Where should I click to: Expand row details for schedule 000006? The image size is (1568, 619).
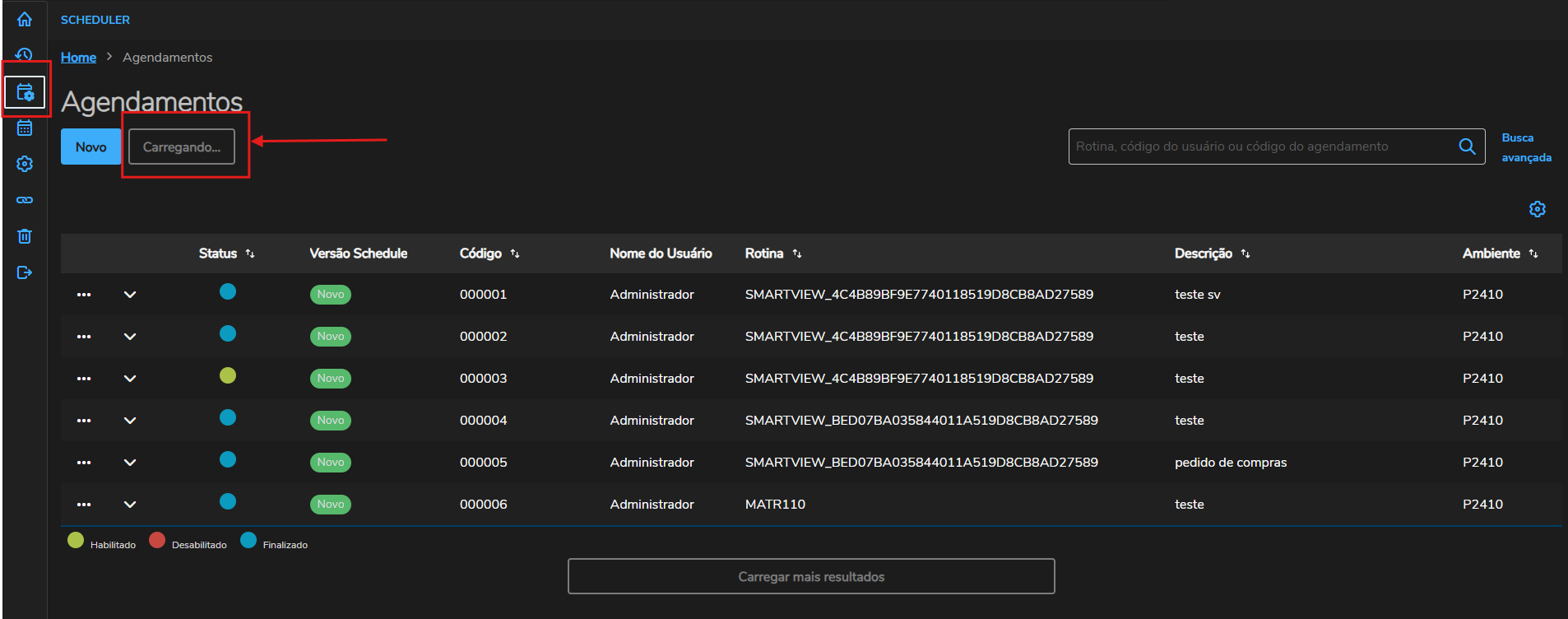click(x=130, y=505)
